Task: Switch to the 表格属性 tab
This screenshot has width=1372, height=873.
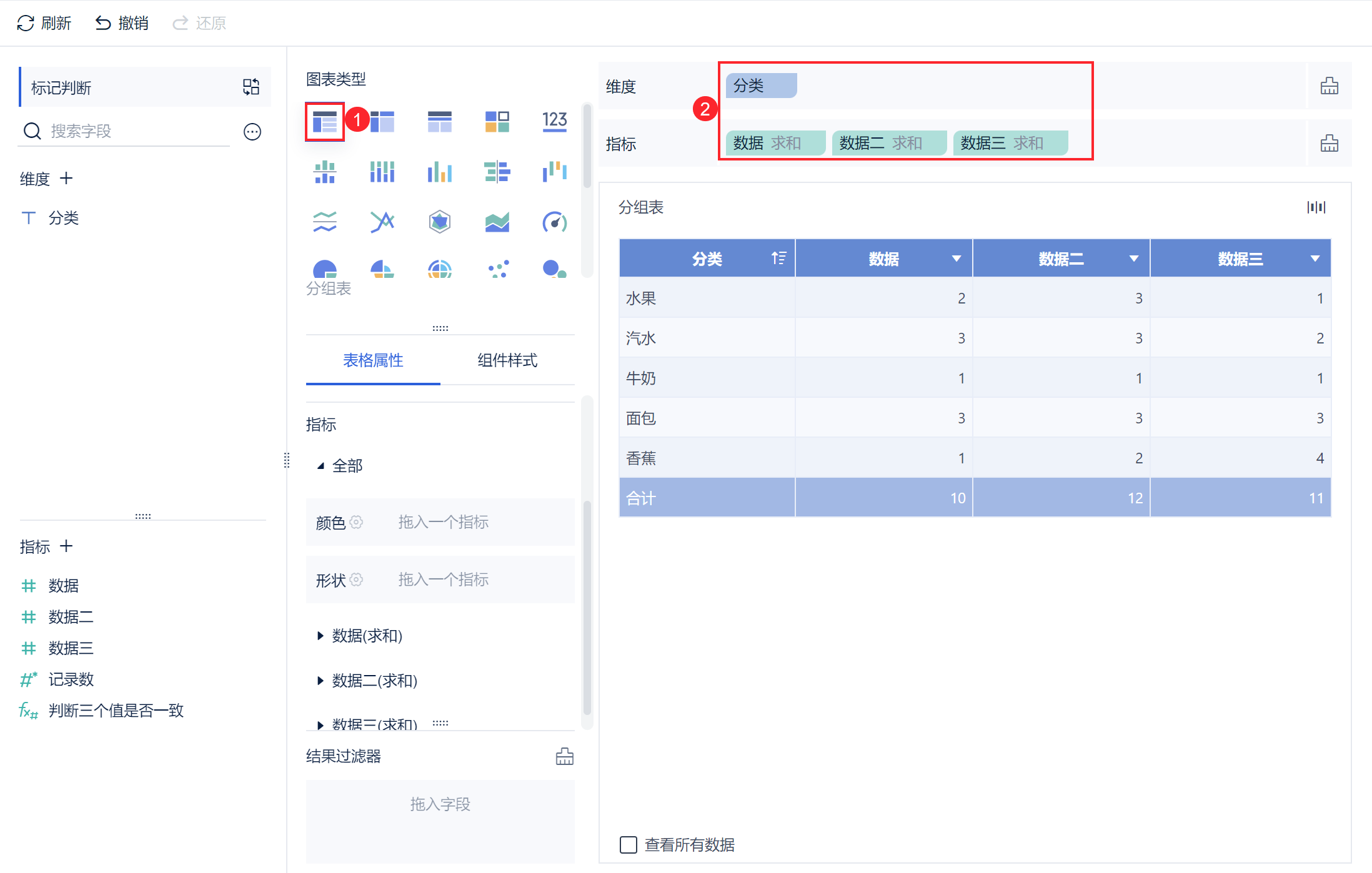Action: [373, 360]
